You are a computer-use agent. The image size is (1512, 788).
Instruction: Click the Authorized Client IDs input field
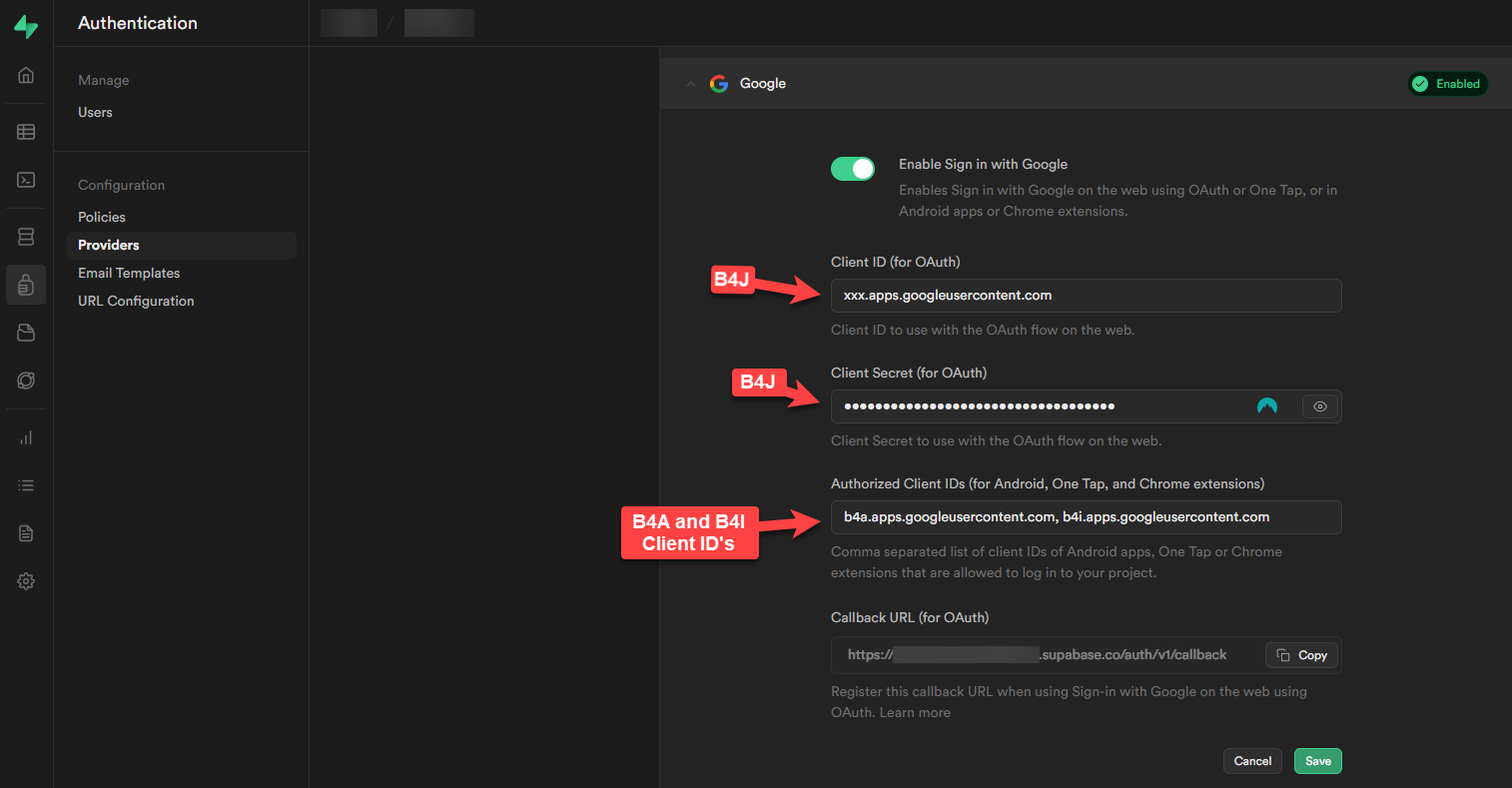tap(1086, 517)
